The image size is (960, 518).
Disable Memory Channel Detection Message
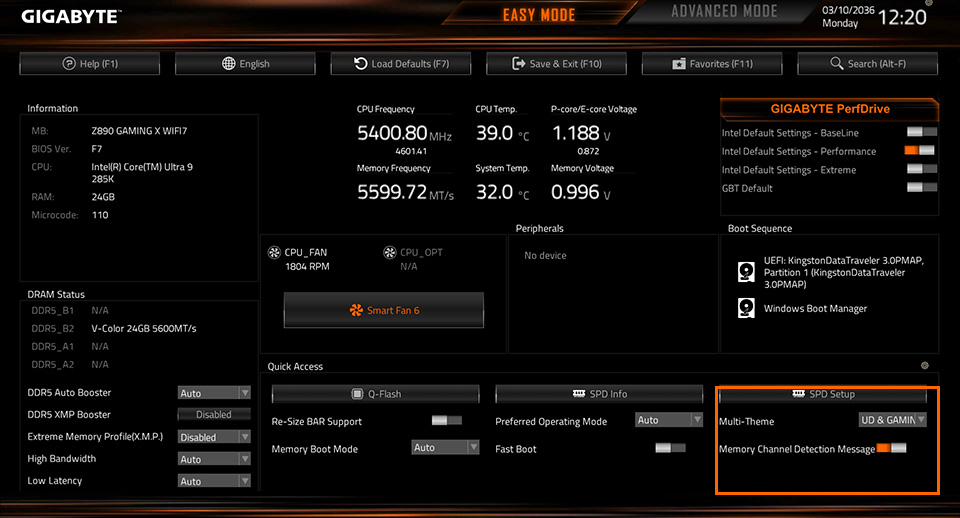(x=891, y=448)
